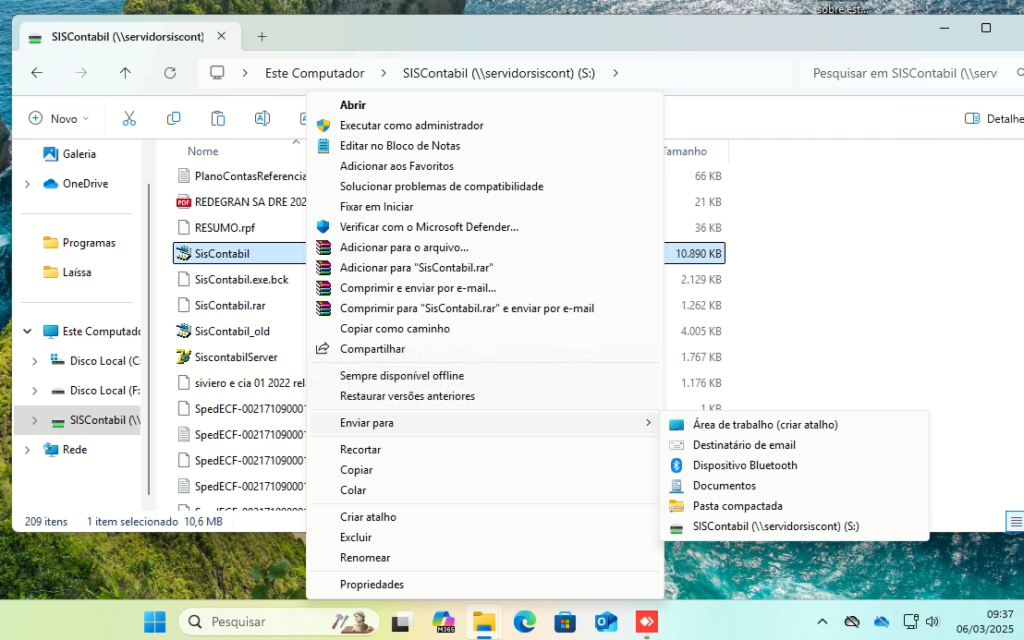This screenshot has width=1024, height=640.
Task: Open a new Explorer tab with plus
Action: click(262, 37)
